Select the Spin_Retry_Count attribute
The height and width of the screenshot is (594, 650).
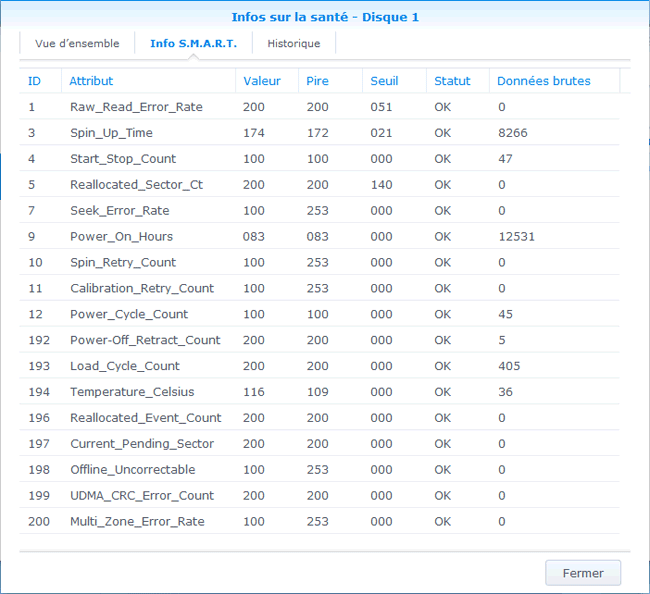pyautogui.click(x=123, y=262)
